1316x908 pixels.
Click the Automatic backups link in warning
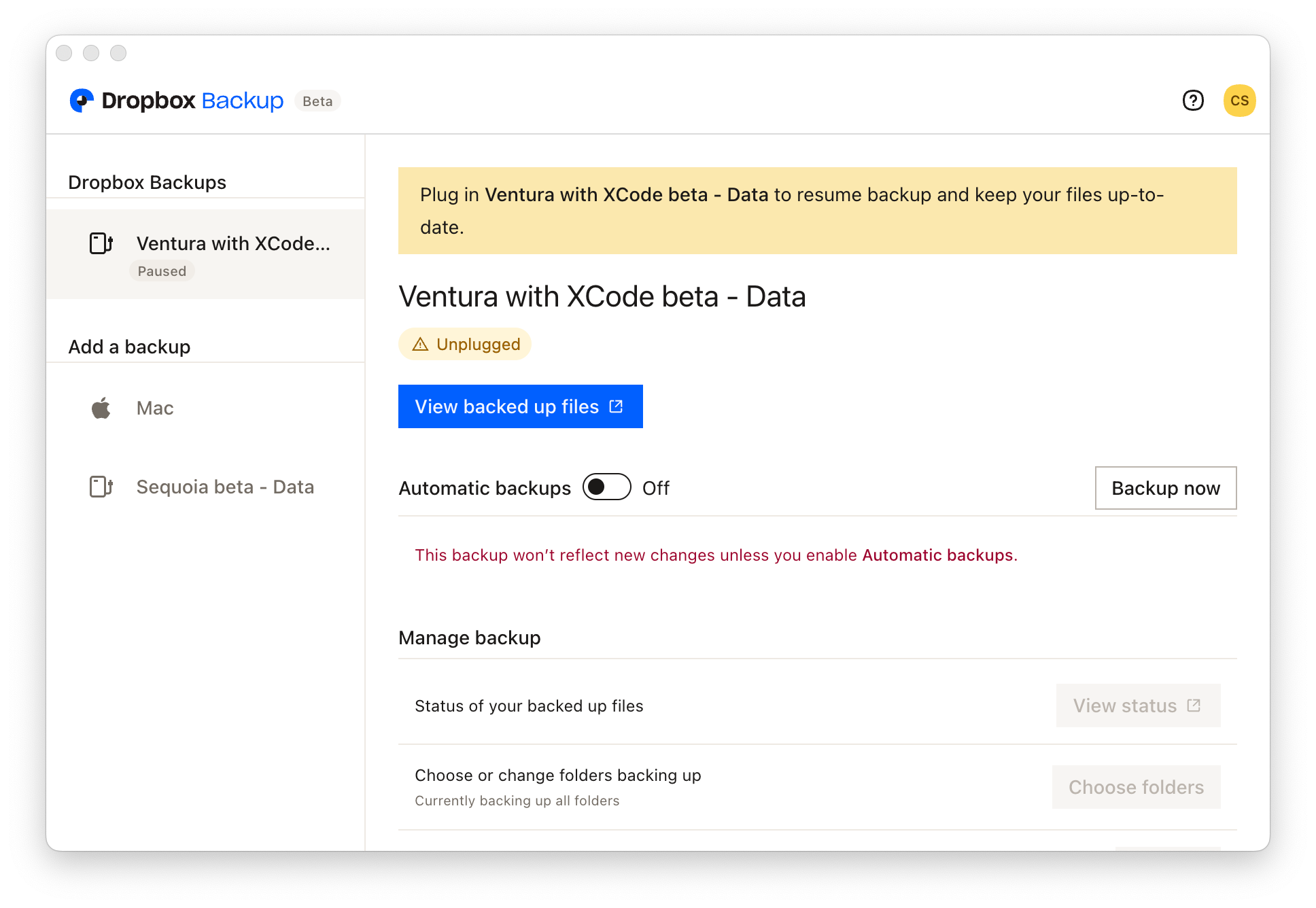coord(937,555)
